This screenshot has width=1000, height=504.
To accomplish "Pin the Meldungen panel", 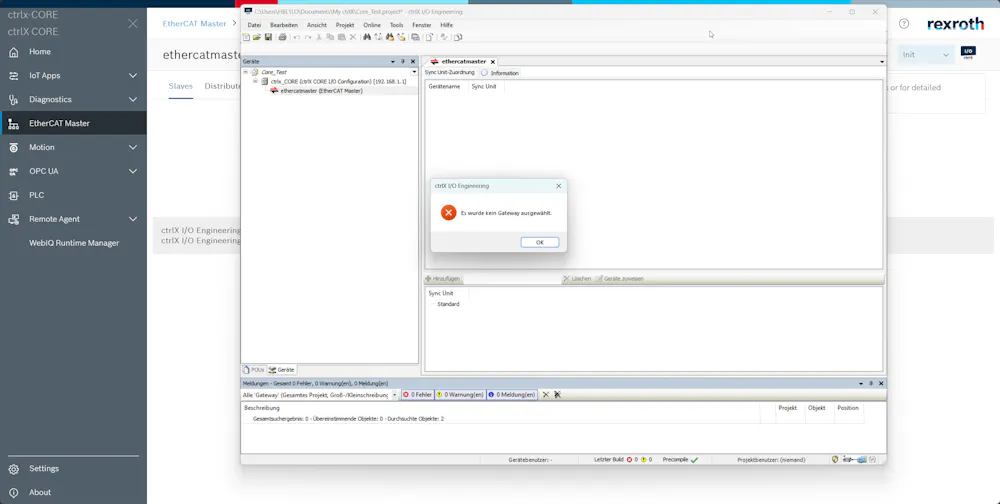I will [871, 383].
